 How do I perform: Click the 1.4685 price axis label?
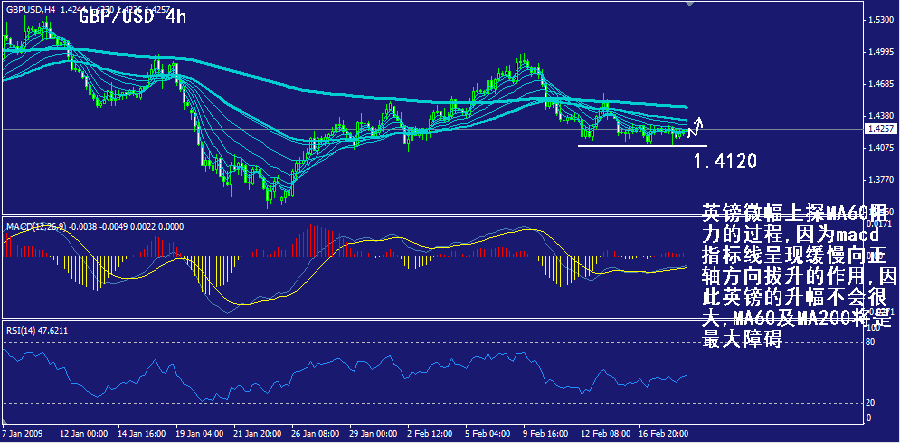882,84
